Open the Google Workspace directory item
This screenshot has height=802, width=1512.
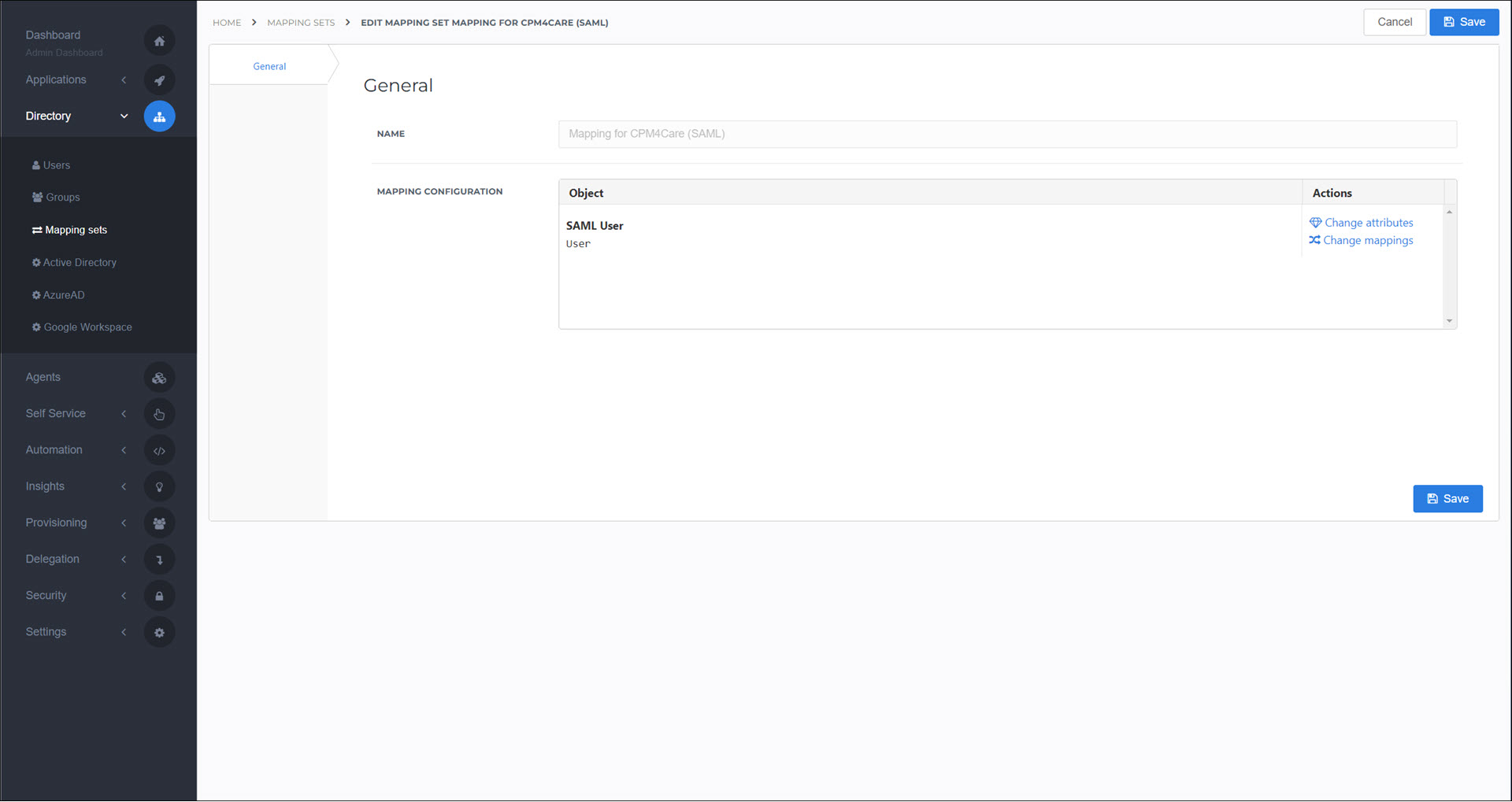[82, 327]
